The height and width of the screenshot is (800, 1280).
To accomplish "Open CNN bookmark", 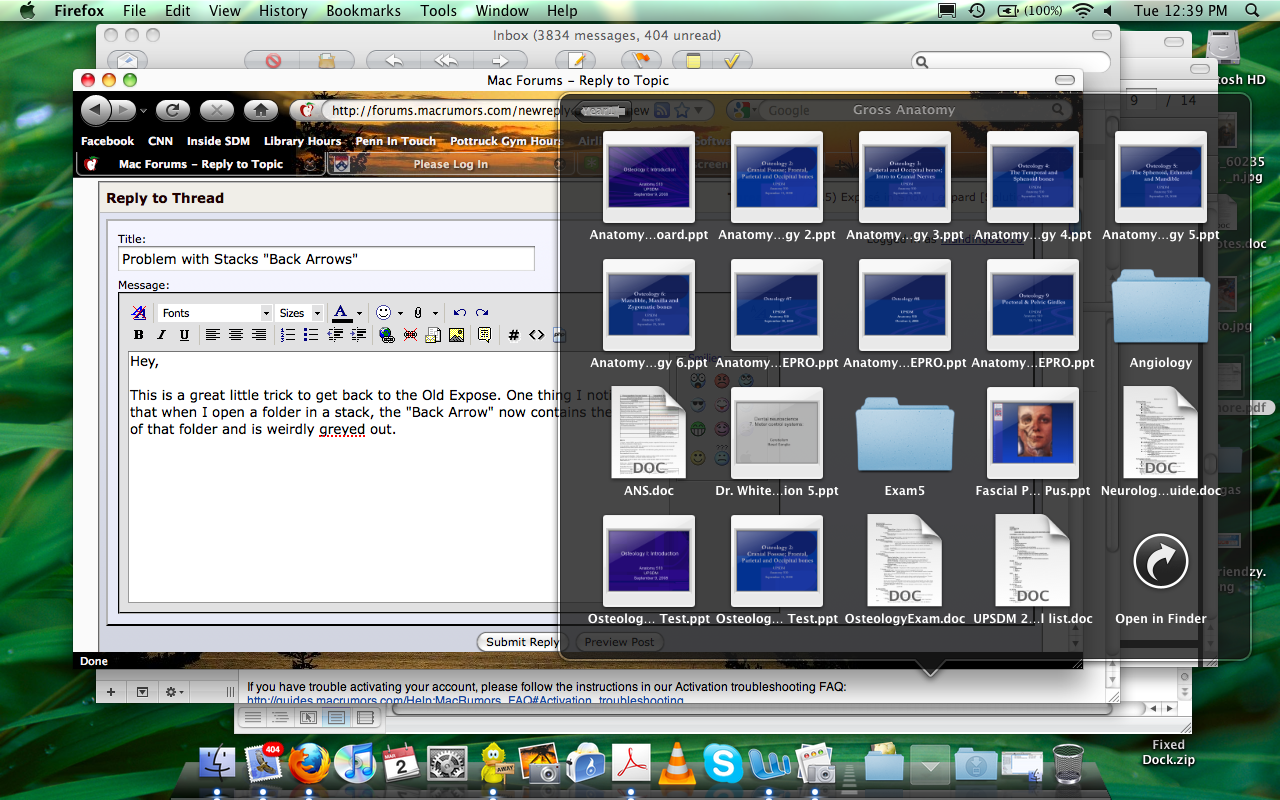I will [x=160, y=141].
